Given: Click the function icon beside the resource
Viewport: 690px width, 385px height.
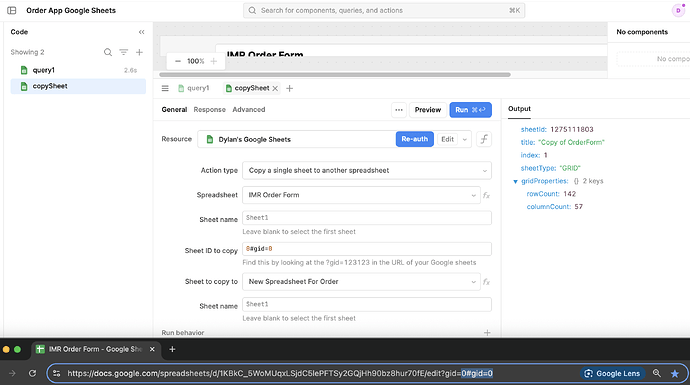Looking at the screenshot, I should [x=484, y=139].
